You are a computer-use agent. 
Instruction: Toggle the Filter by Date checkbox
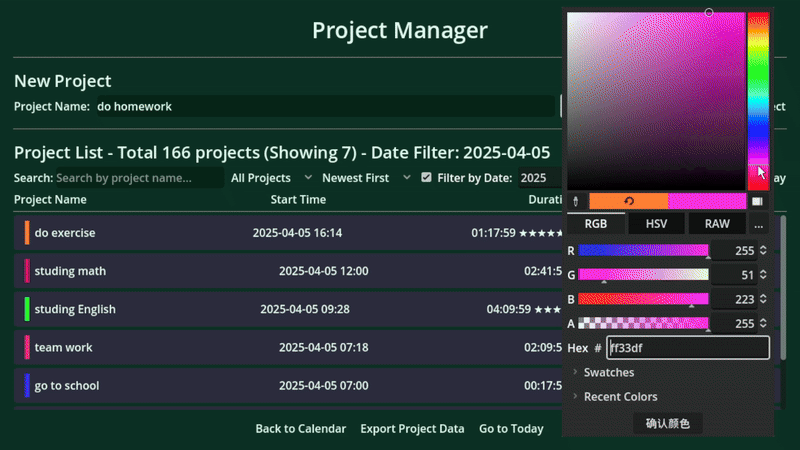click(x=427, y=178)
